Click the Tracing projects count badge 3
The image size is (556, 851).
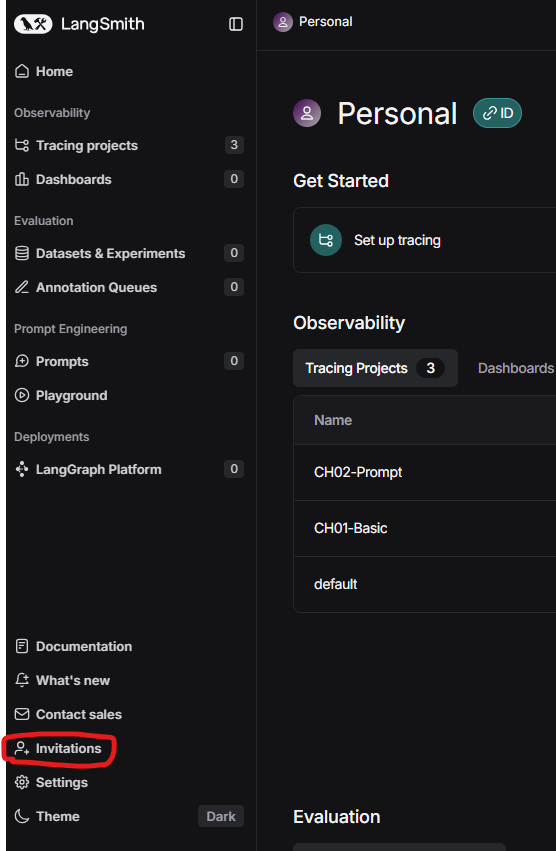tap(234, 145)
